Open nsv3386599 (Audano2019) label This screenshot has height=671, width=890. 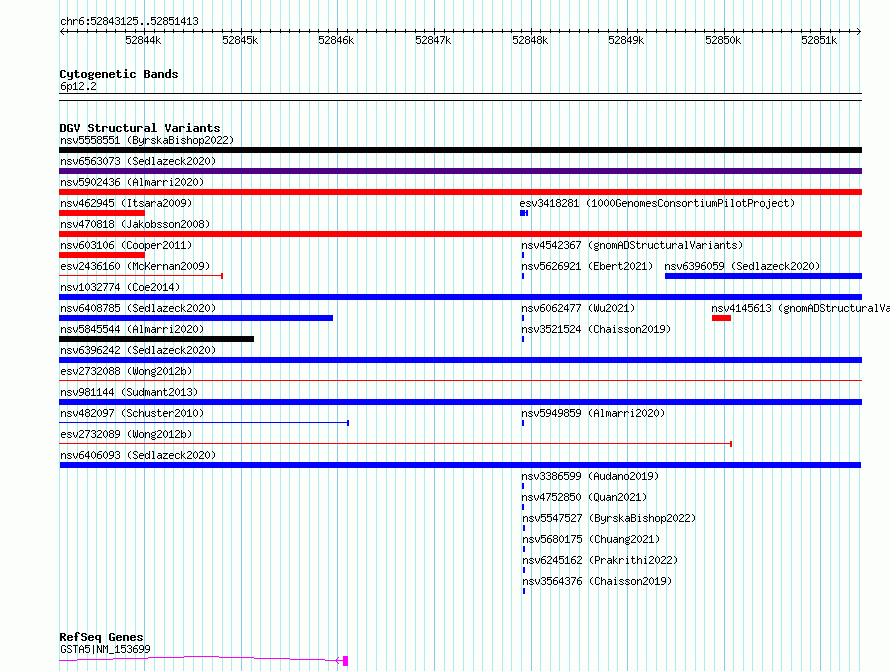click(x=590, y=476)
